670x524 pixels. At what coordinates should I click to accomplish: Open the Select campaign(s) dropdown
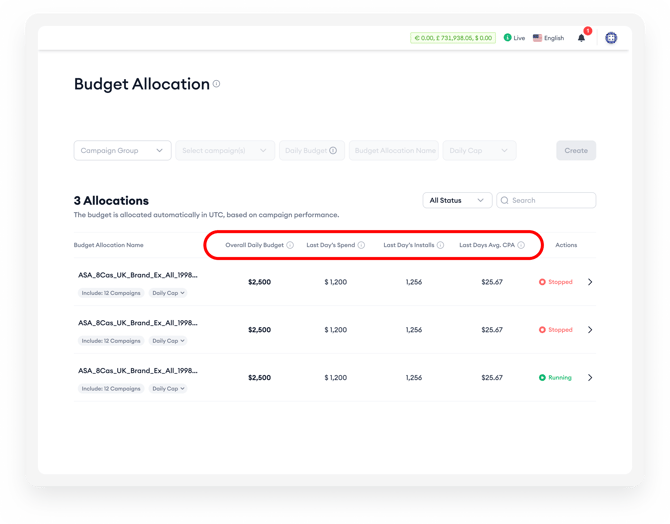(225, 151)
